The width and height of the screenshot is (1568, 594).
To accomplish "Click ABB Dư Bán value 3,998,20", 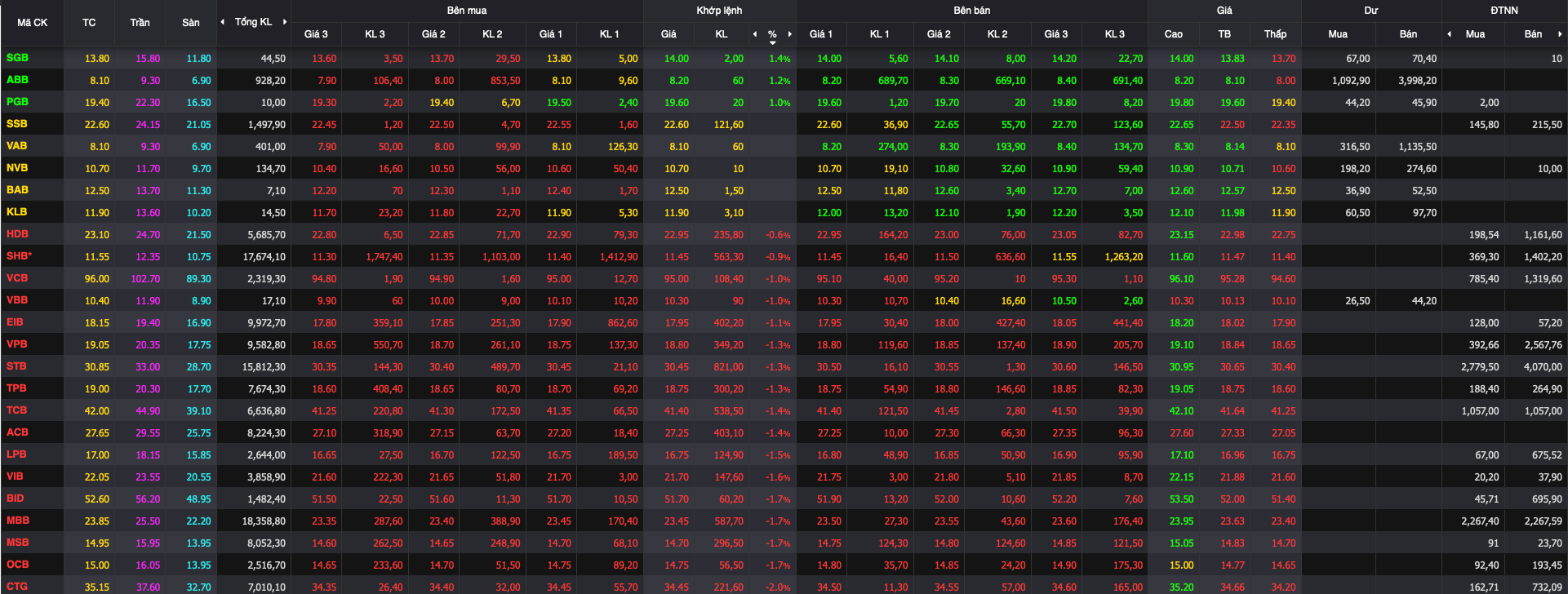I will coord(1417,81).
